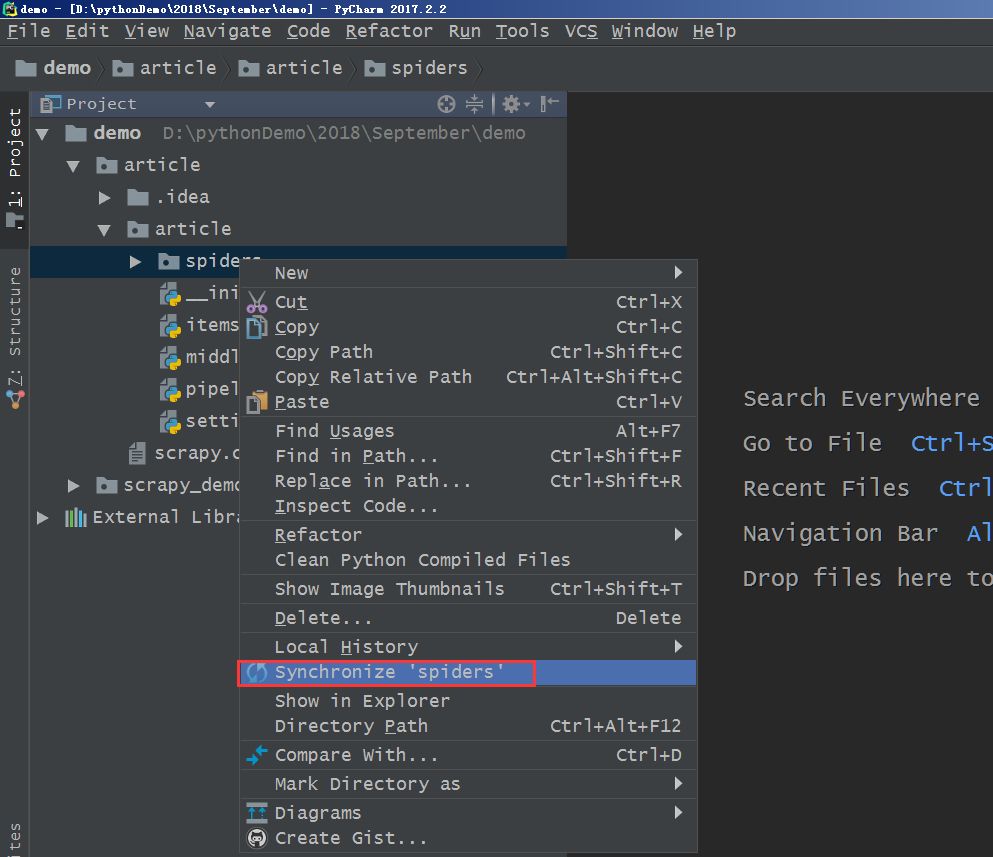This screenshot has height=857, width=993.
Task: Click the Collapse All icon in Project panel
Action: [474, 104]
